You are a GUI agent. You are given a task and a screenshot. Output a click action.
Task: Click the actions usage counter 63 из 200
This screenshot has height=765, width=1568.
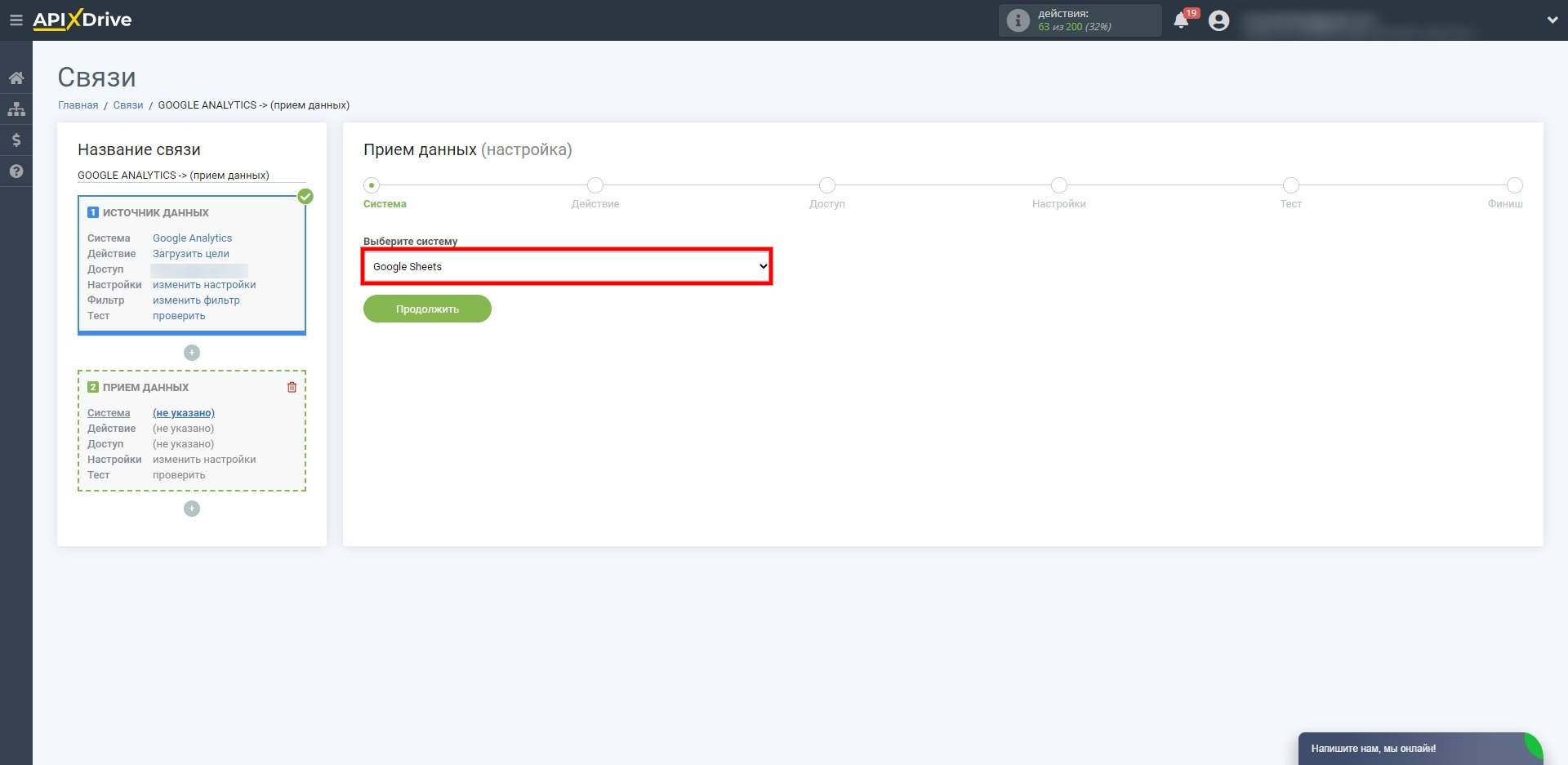(x=1075, y=27)
